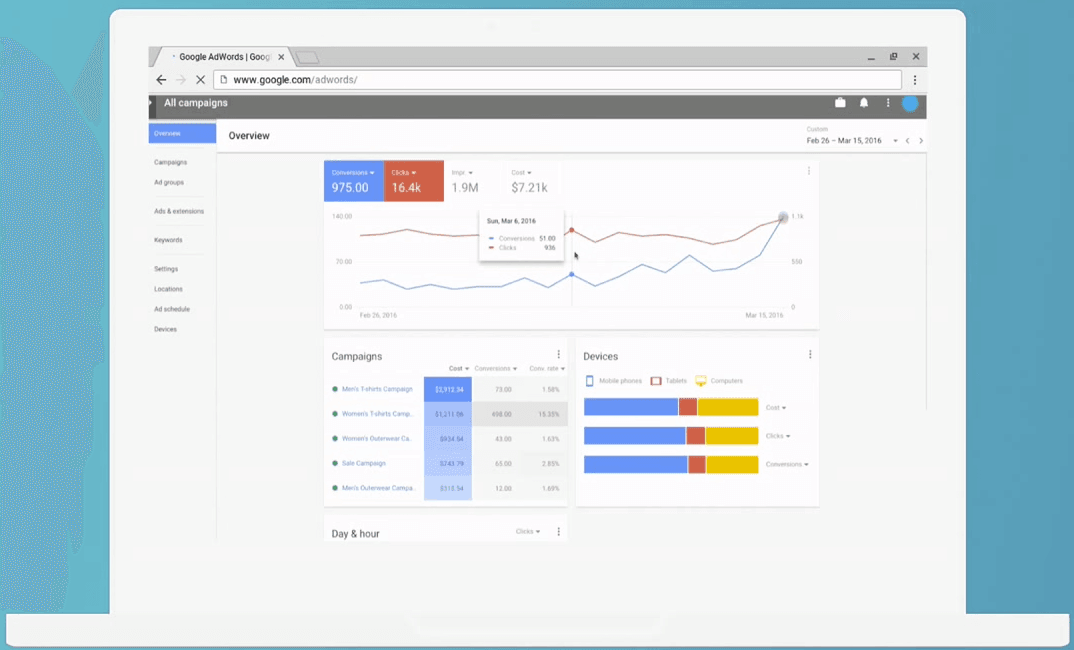Image resolution: width=1074 pixels, height=650 pixels.
Task: Open Devices in the sidebar
Action: click(x=165, y=329)
